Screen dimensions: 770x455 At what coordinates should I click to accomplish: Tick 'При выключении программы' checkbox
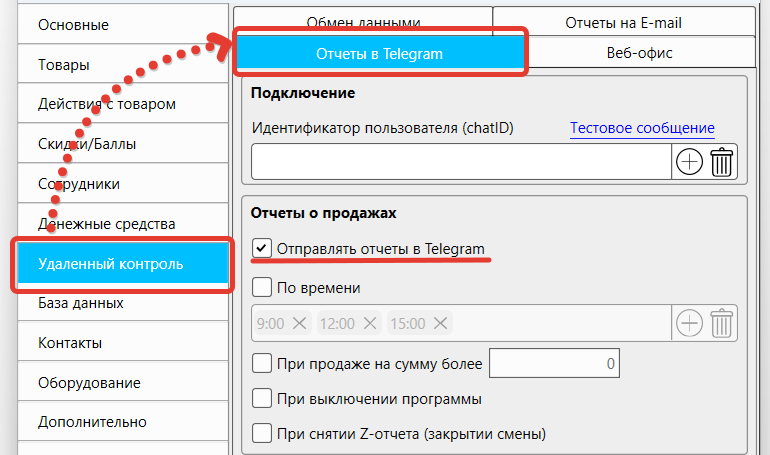262,399
